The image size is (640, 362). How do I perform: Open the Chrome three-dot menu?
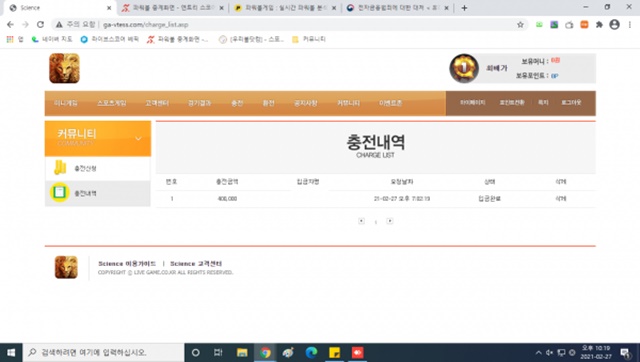630,24
